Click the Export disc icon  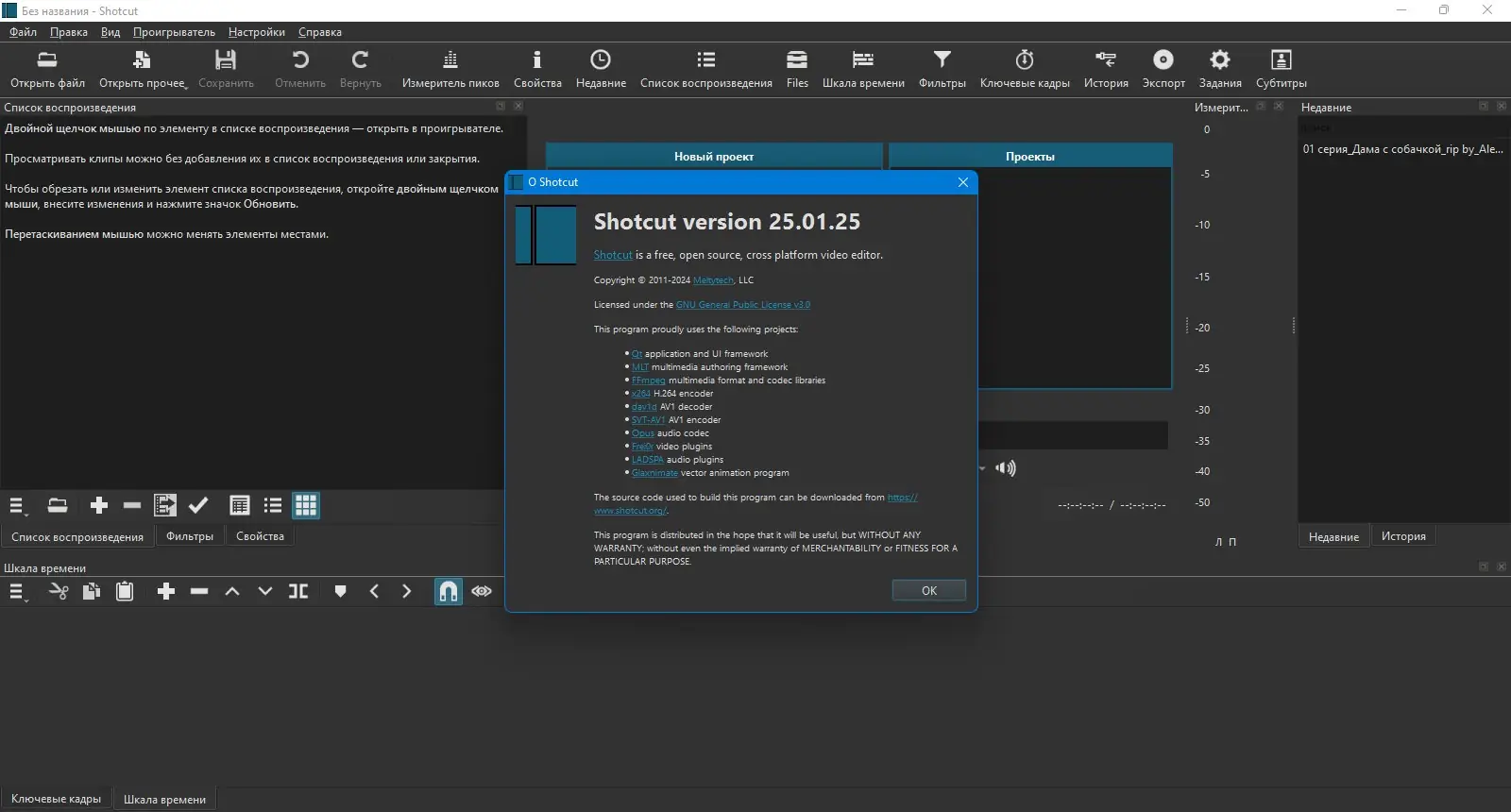[1163, 60]
